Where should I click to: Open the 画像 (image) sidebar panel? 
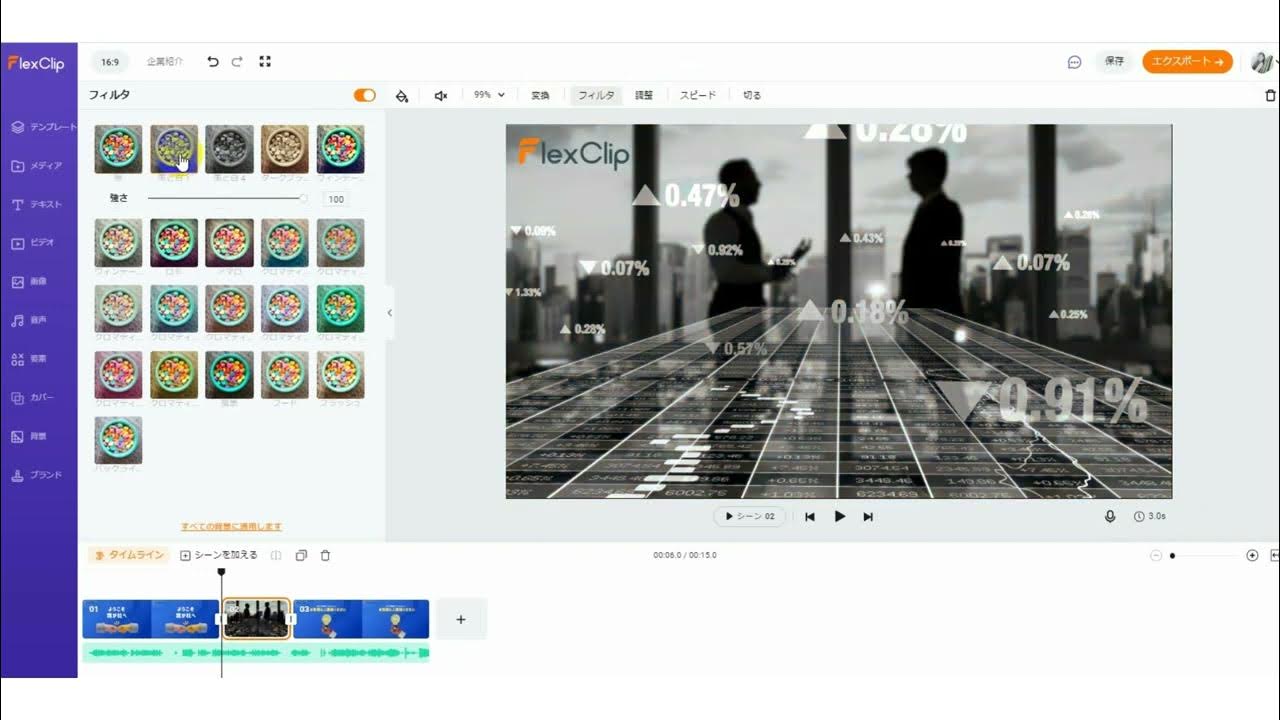(x=30, y=282)
